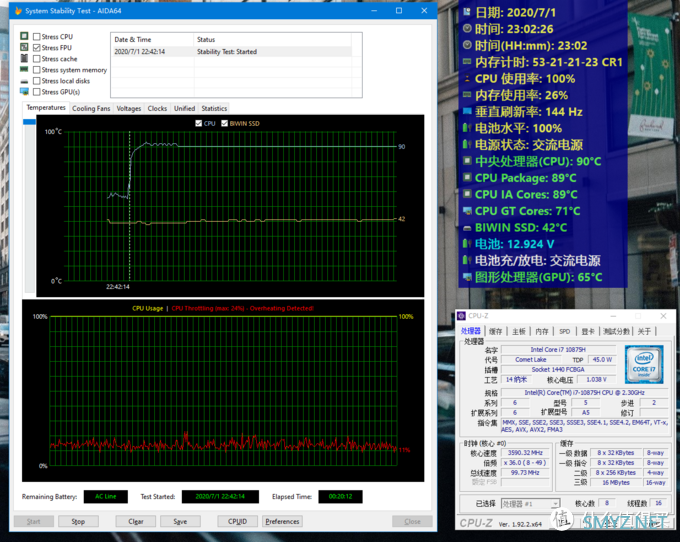
Task: Enable the Stress CPU checkbox
Action: pyautogui.click(x=37, y=37)
